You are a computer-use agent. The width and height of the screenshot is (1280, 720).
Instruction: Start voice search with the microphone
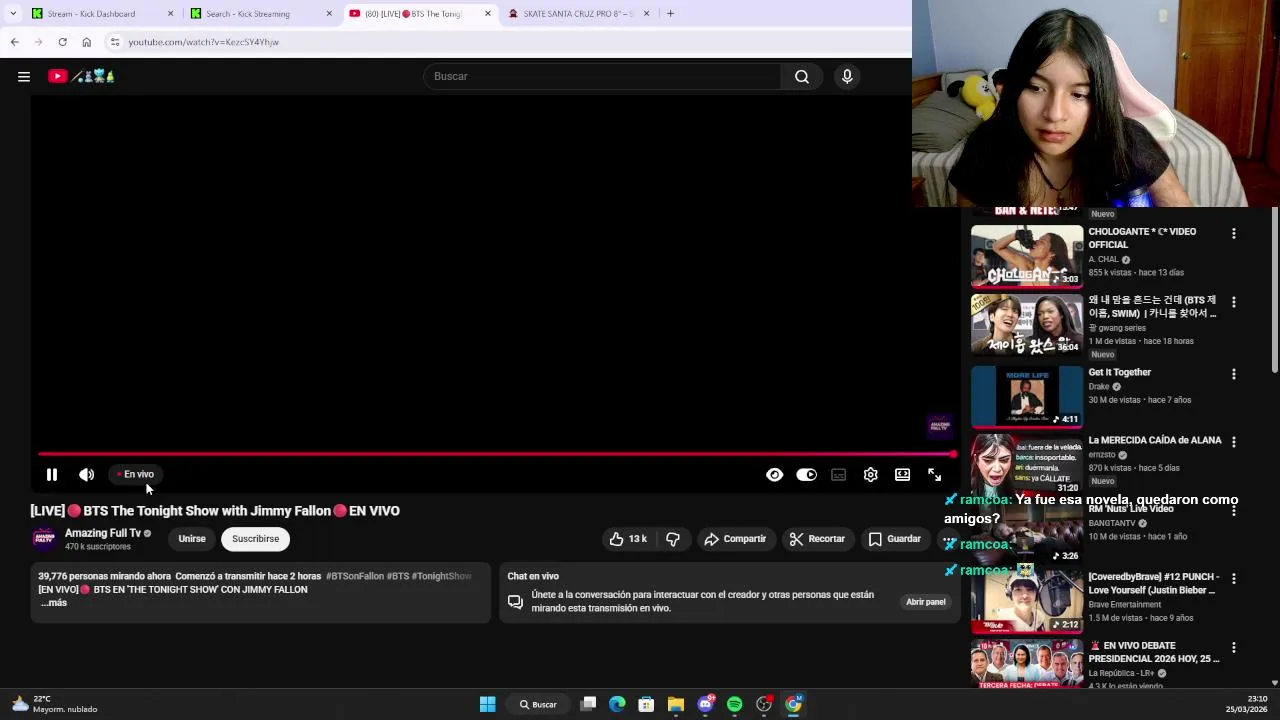pyautogui.click(x=847, y=76)
